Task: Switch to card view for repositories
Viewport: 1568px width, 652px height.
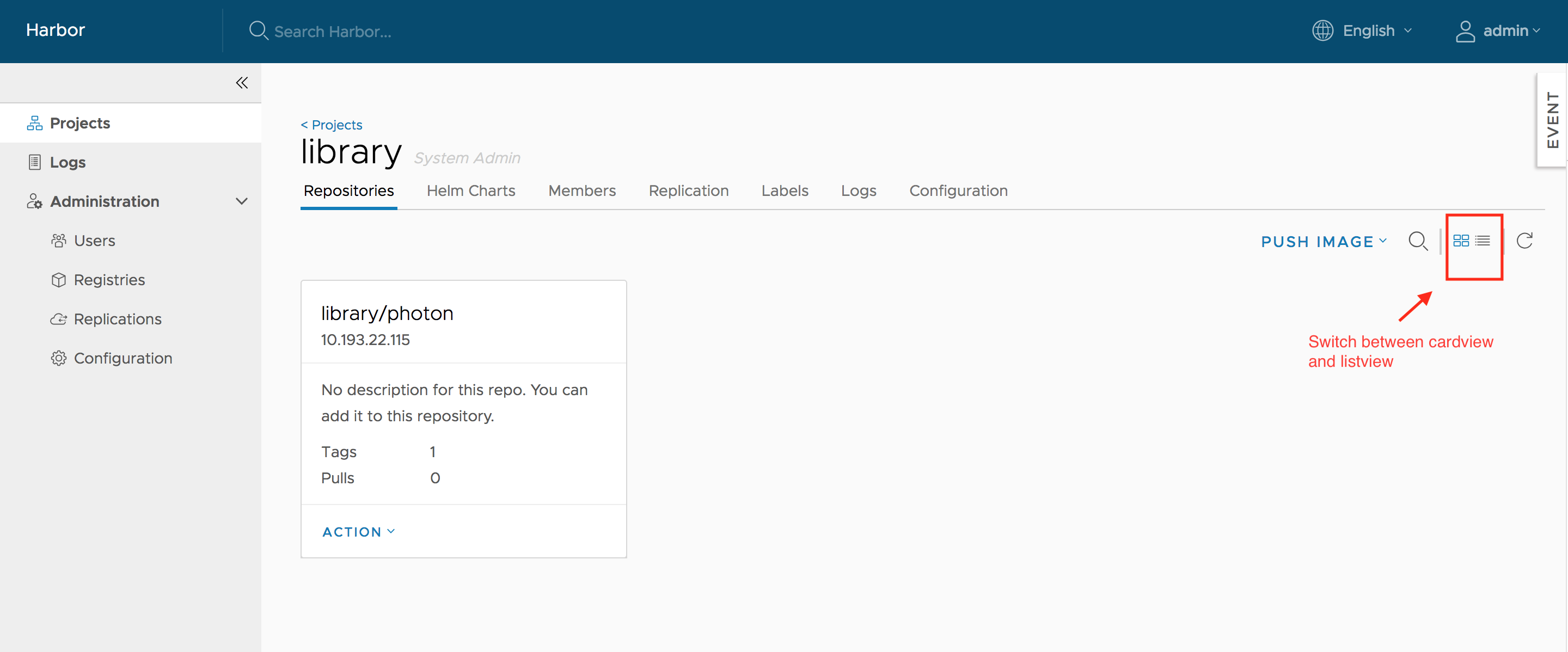Action: [x=1461, y=240]
